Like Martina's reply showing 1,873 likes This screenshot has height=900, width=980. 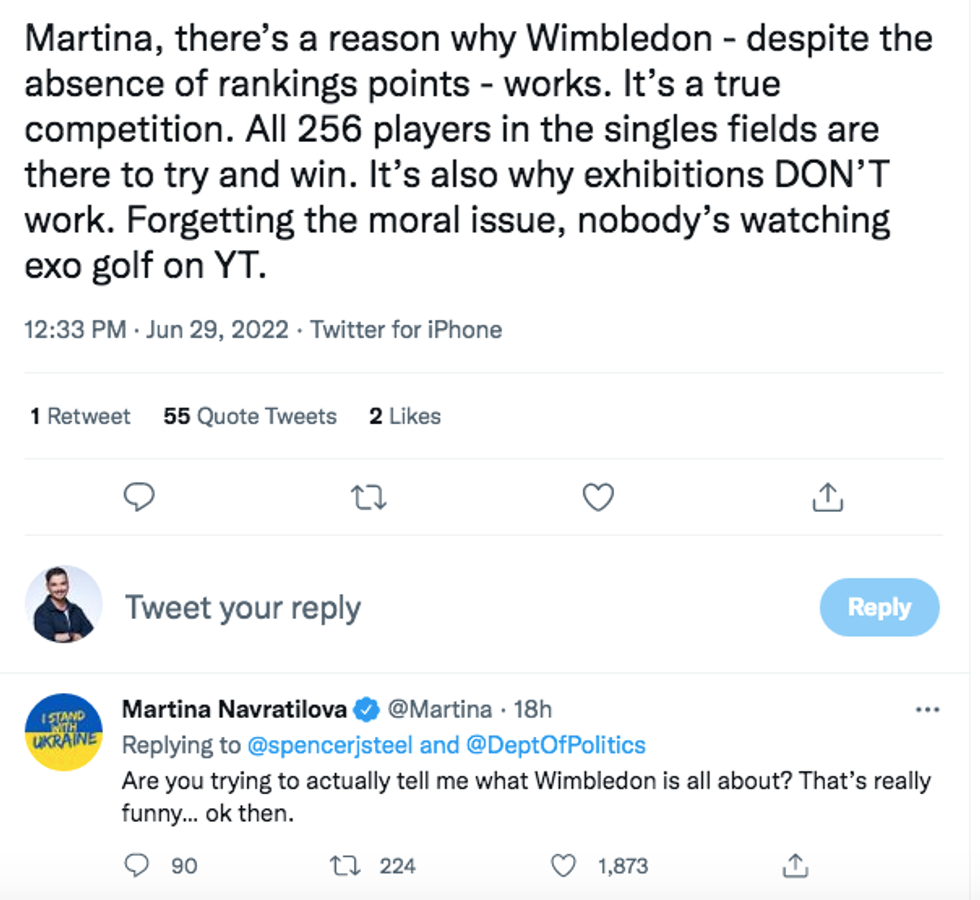coord(566,865)
